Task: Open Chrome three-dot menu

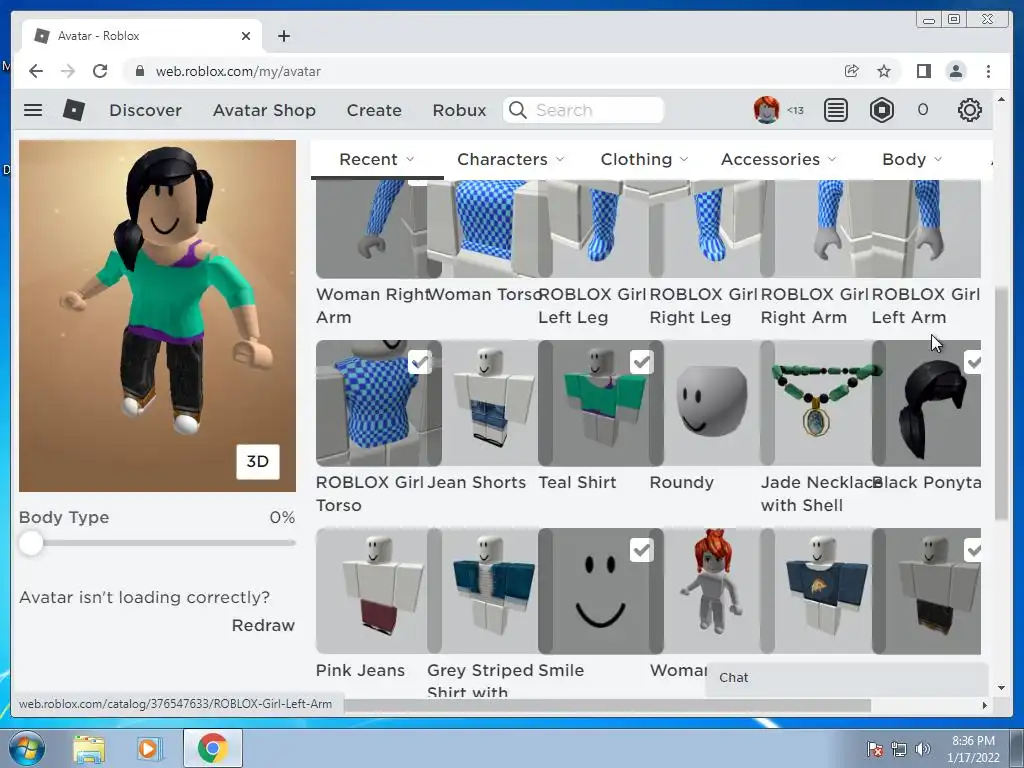Action: coord(988,71)
